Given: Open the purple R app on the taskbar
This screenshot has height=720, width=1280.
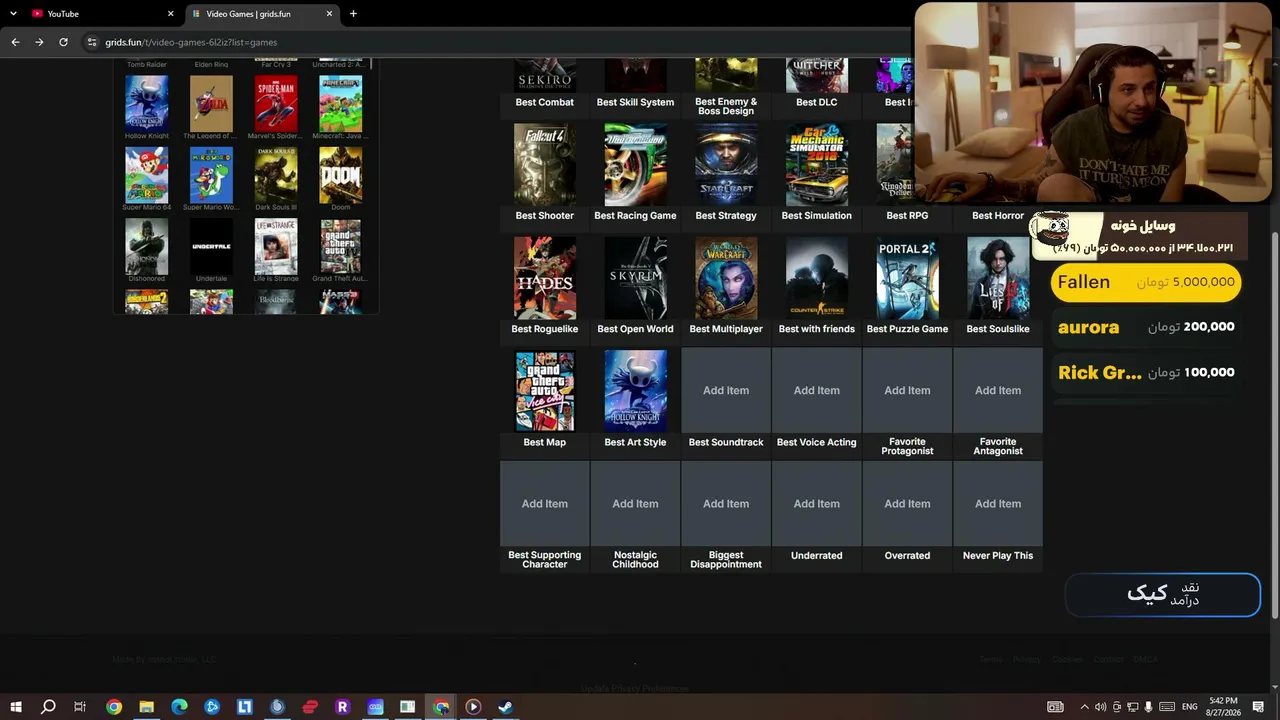Looking at the screenshot, I should point(342,707).
